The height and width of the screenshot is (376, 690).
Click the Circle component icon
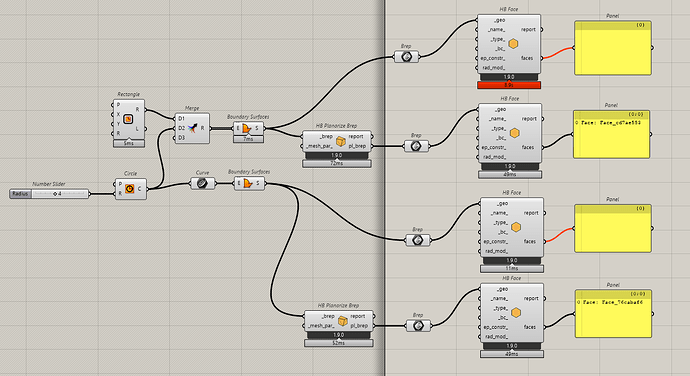(x=129, y=188)
